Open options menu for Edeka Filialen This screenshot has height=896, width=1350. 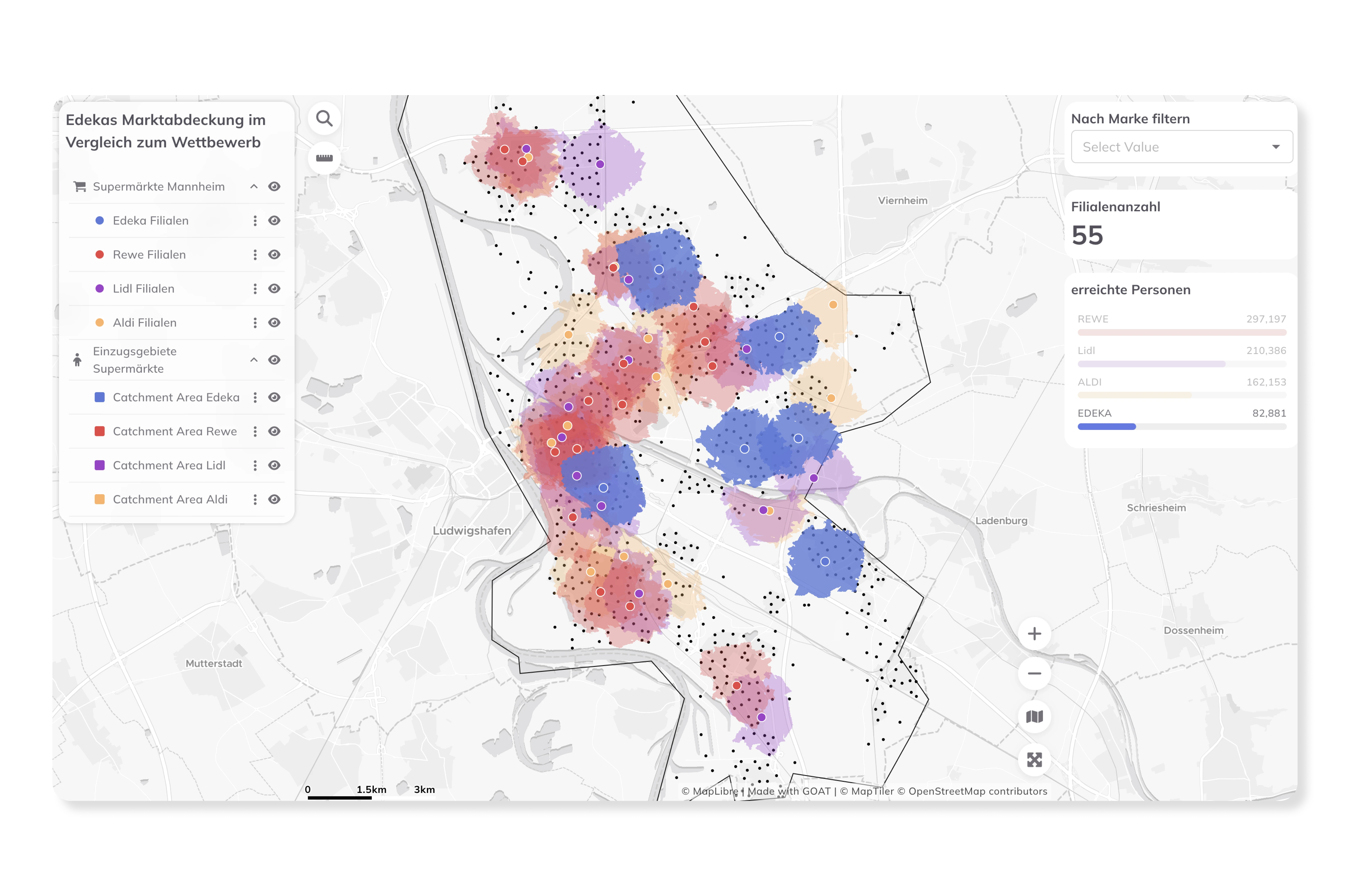pyautogui.click(x=255, y=221)
